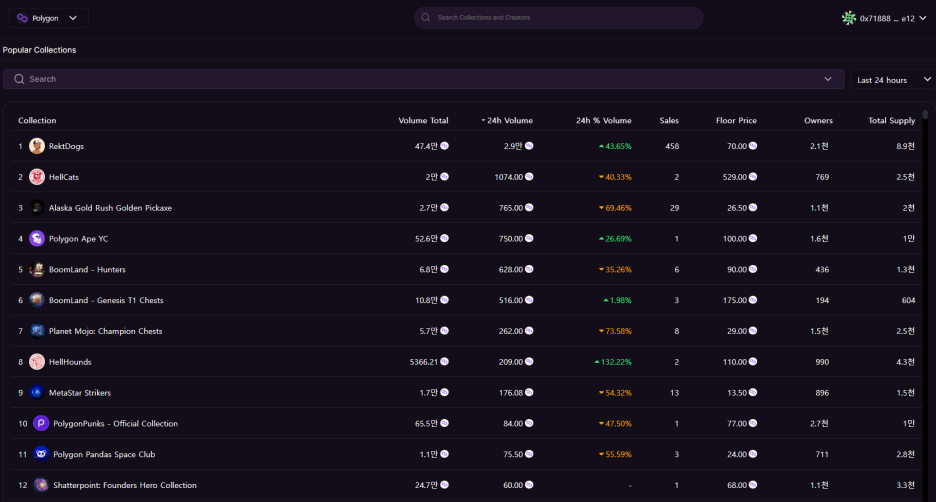Open the BoomLand - Hunters collection

[x=87, y=270]
